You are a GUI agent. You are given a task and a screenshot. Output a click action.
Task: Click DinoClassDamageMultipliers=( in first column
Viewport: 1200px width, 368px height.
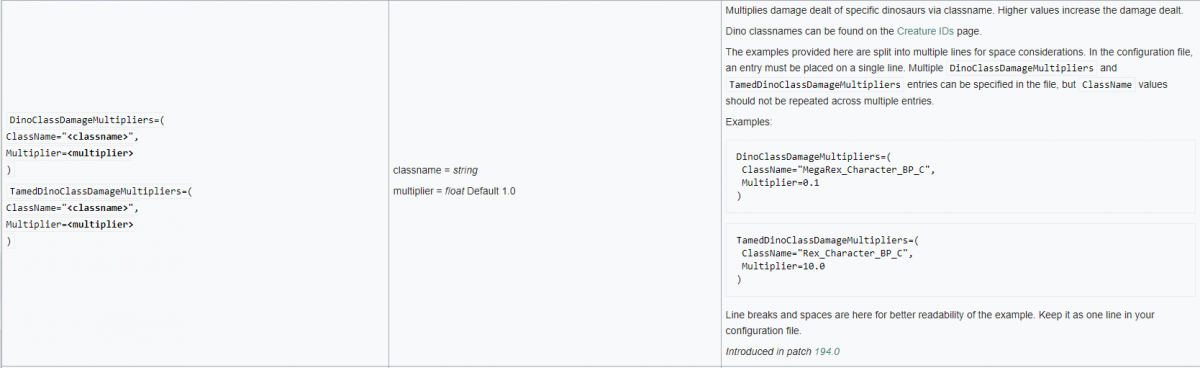point(86,120)
